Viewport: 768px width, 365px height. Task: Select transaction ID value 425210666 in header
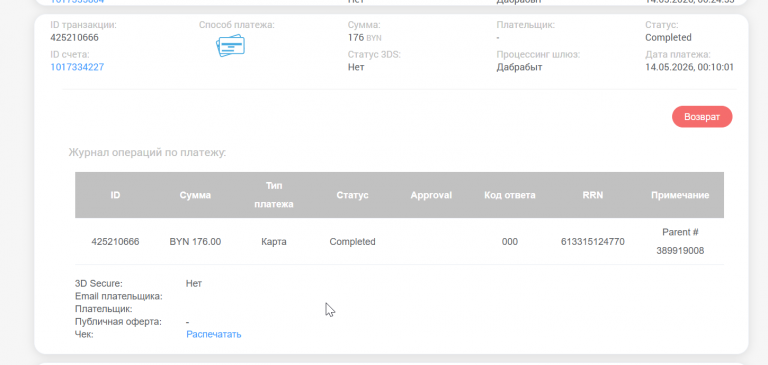(74, 38)
